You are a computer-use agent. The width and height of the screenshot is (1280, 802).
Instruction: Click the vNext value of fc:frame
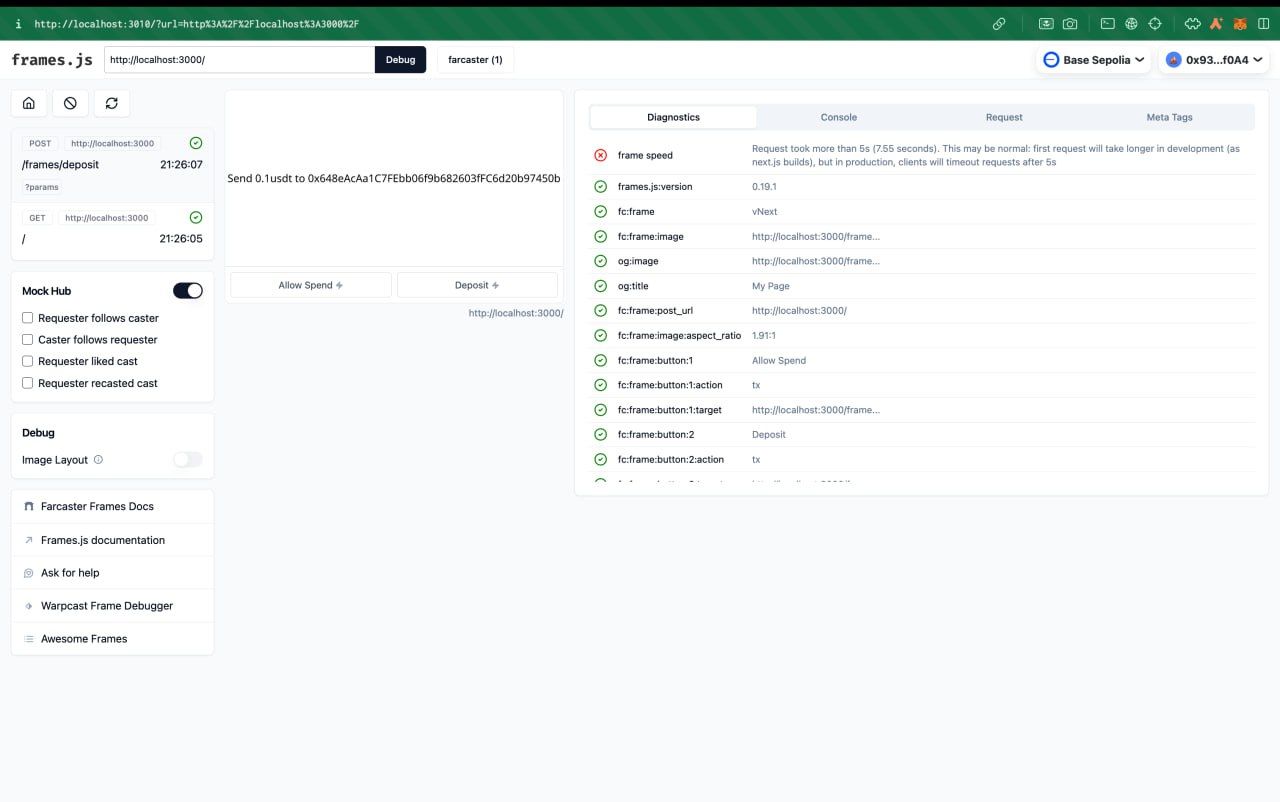click(764, 212)
